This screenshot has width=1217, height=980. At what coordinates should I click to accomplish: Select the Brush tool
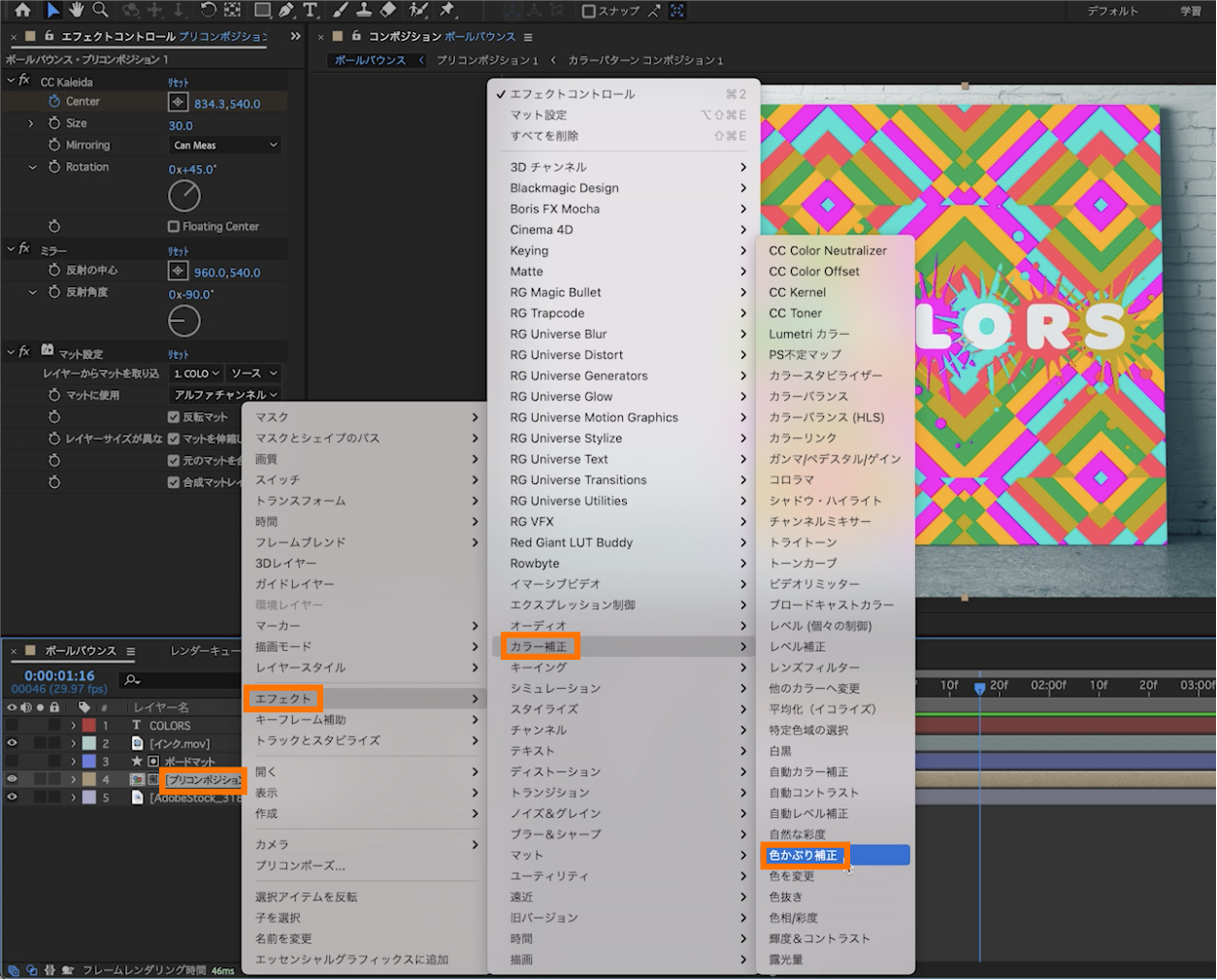(342, 10)
